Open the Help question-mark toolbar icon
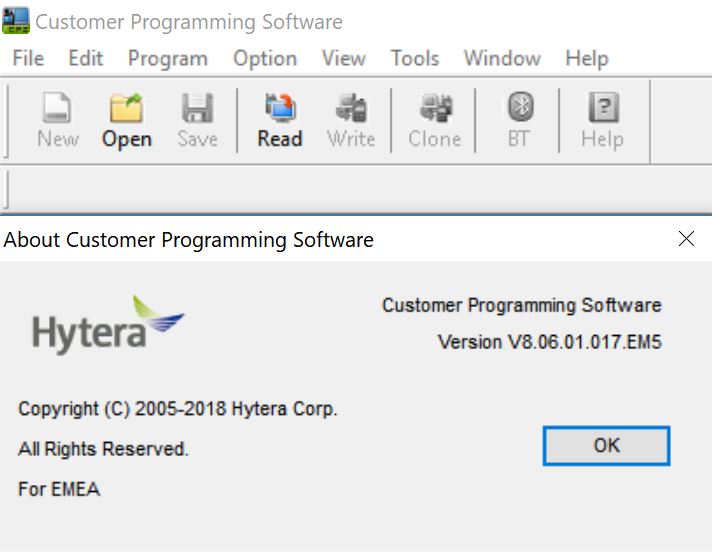Viewport: 712px width, 552px height. (x=603, y=120)
